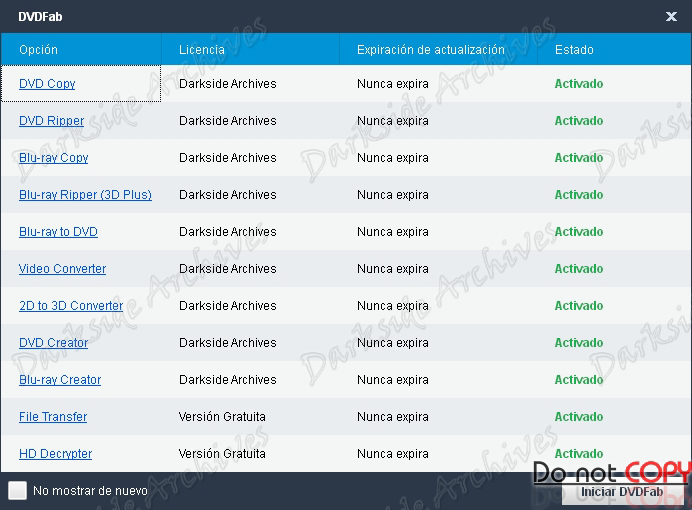Screen dimensions: 692x510
Task: Click Activado status in File Transfer row
Action: point(579,417)
